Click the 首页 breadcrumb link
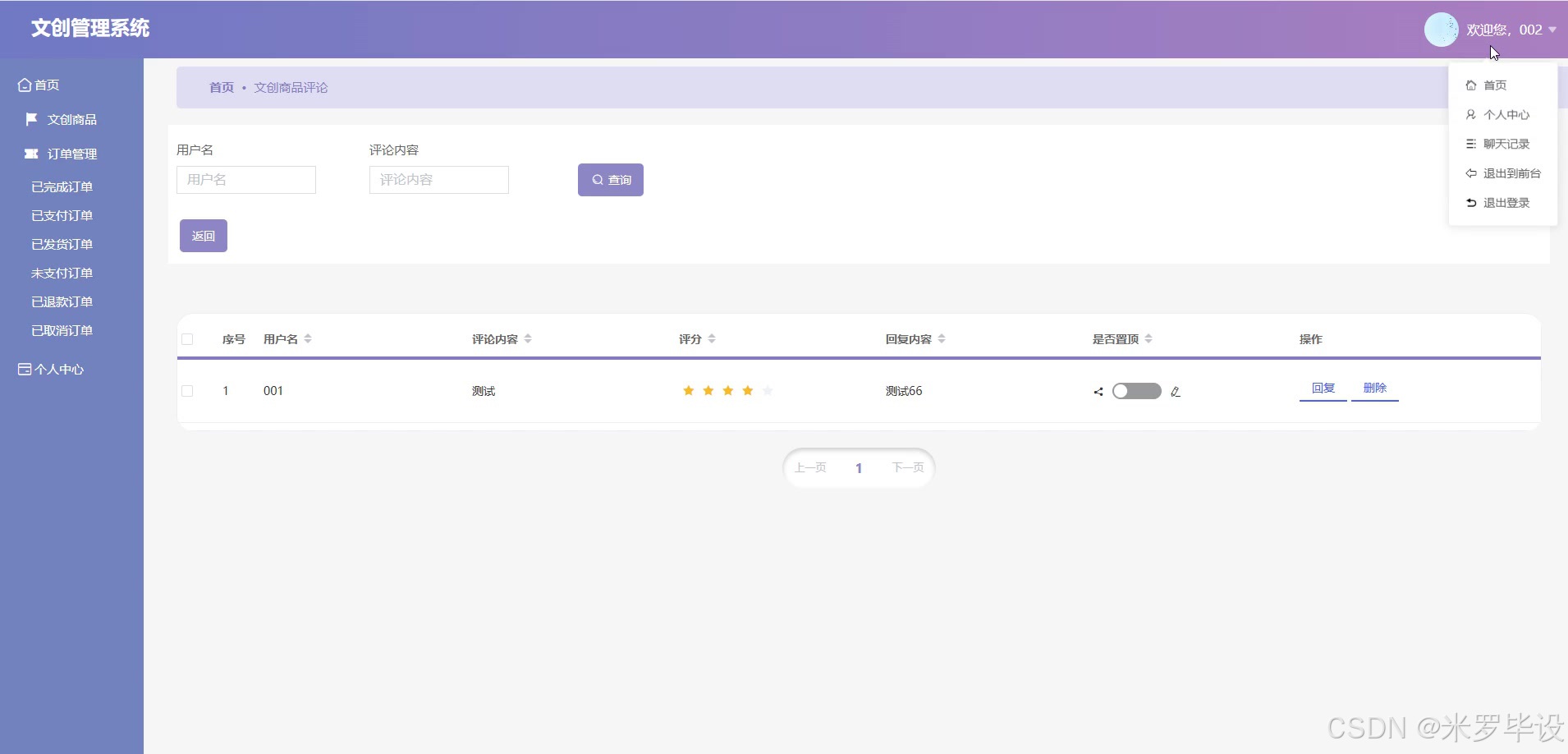This screenshot has height=754, width=1568. pyautogui.click(x=222, y=88)
